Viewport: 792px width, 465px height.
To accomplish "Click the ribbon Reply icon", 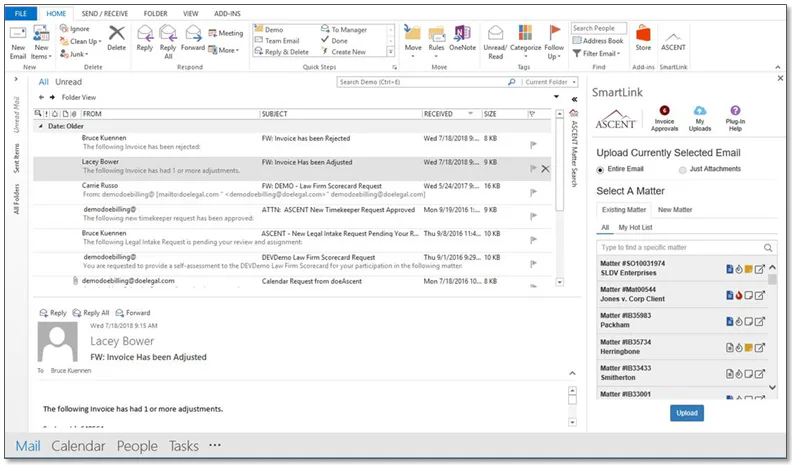I will pyautogui.click(x=144, y=34).
